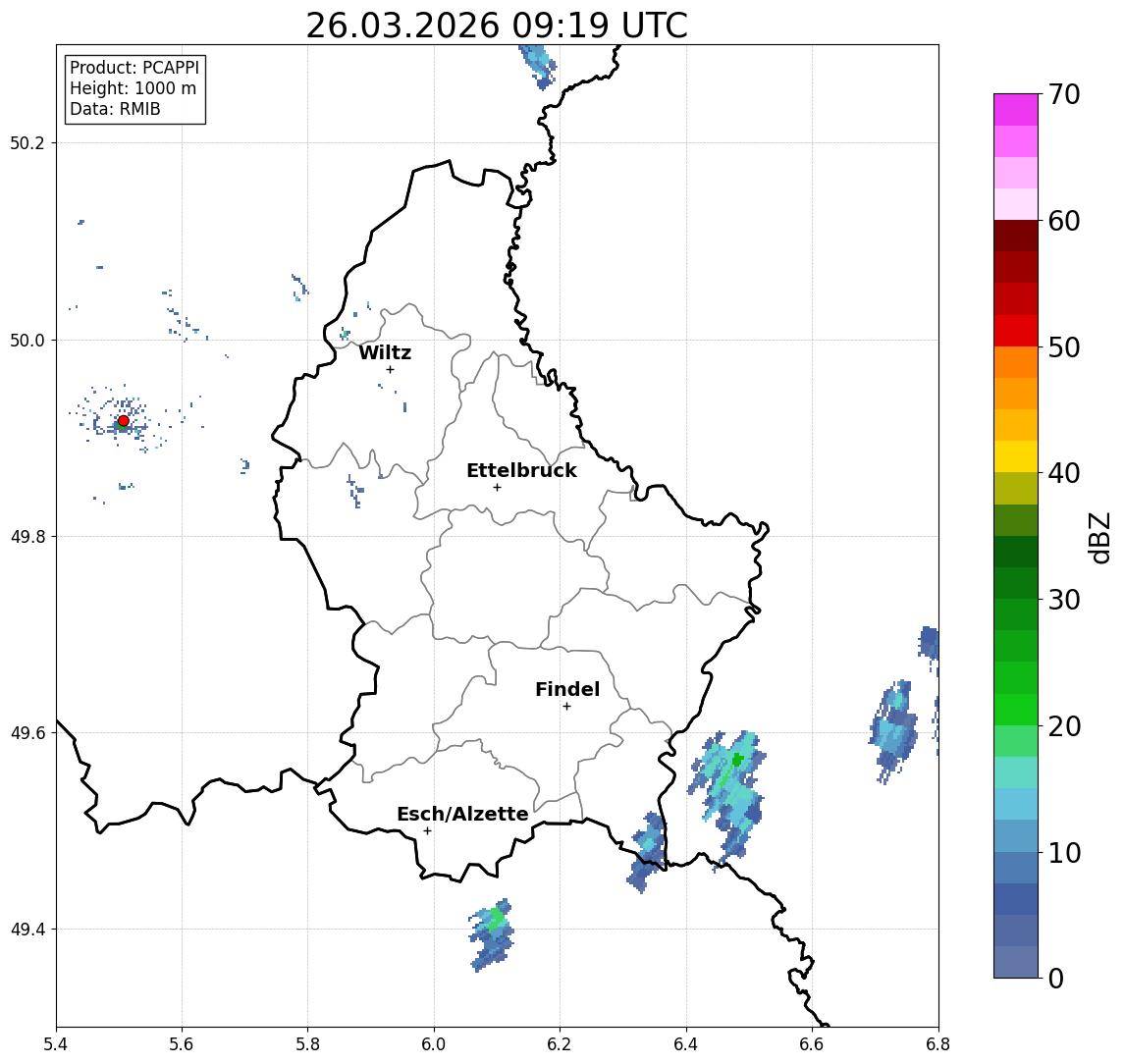Click the Findel station cross marker

[566, 707]
